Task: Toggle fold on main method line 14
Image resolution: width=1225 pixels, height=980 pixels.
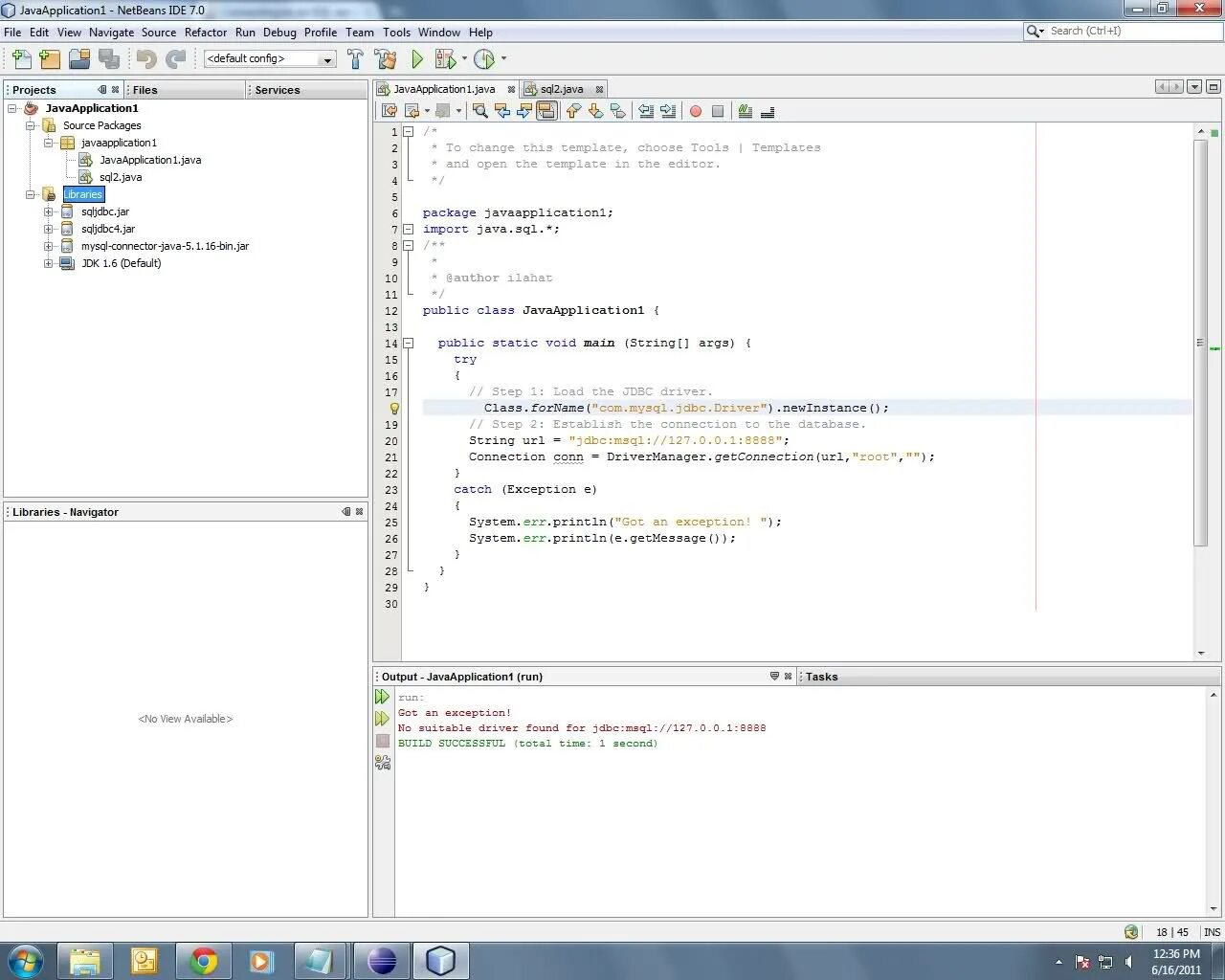Action: [408, 343]
